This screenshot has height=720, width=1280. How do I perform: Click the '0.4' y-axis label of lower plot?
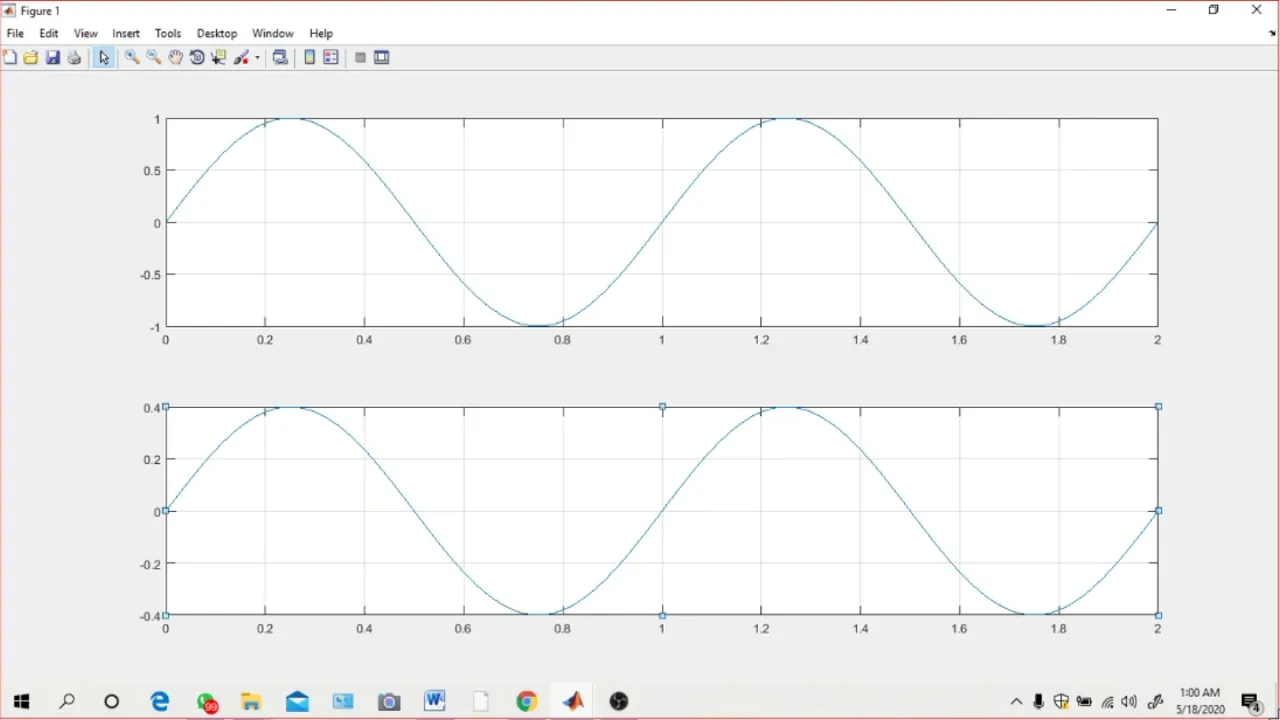click(151, 408)
